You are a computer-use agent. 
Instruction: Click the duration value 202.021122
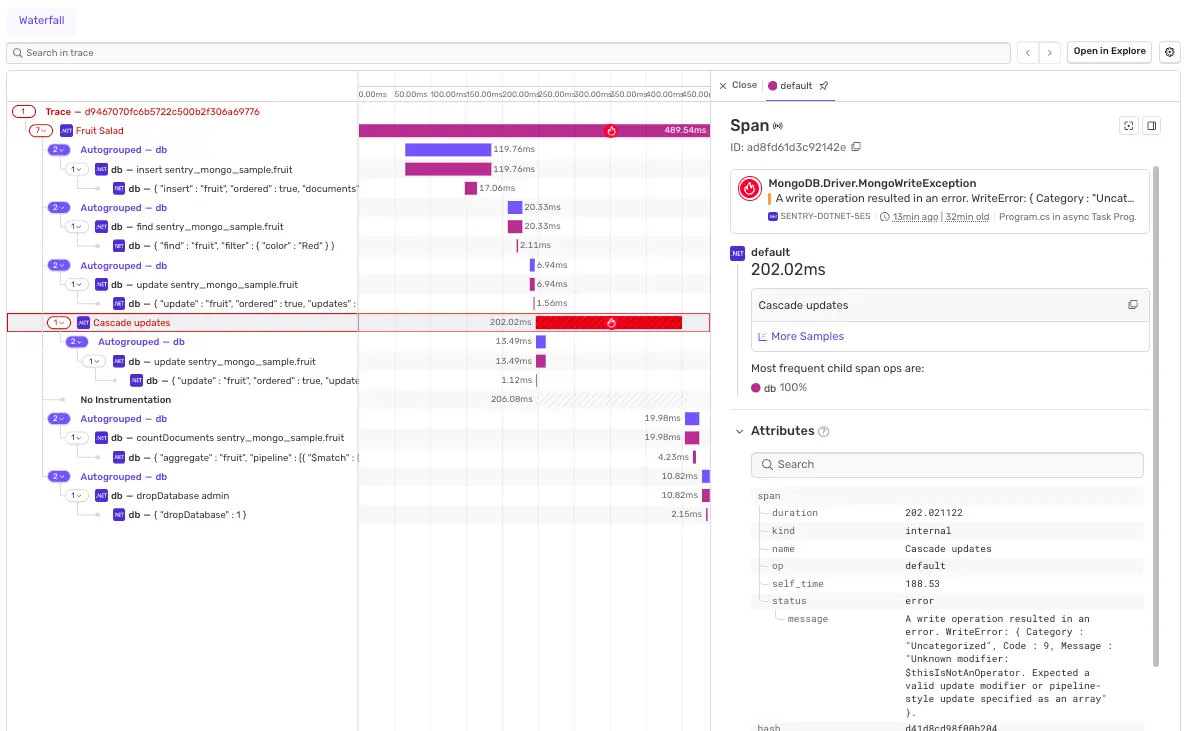[x=933, y=513]
